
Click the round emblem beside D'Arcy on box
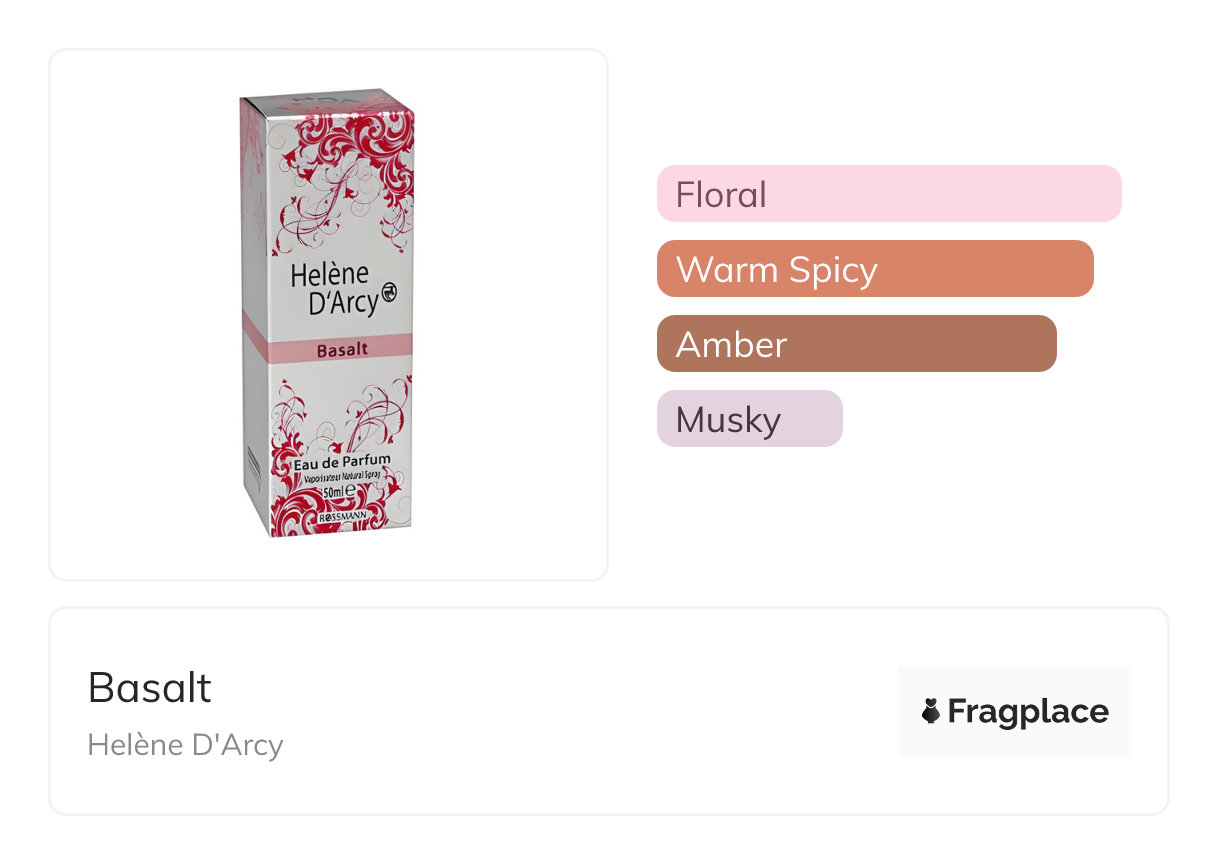tap(389, 292)
